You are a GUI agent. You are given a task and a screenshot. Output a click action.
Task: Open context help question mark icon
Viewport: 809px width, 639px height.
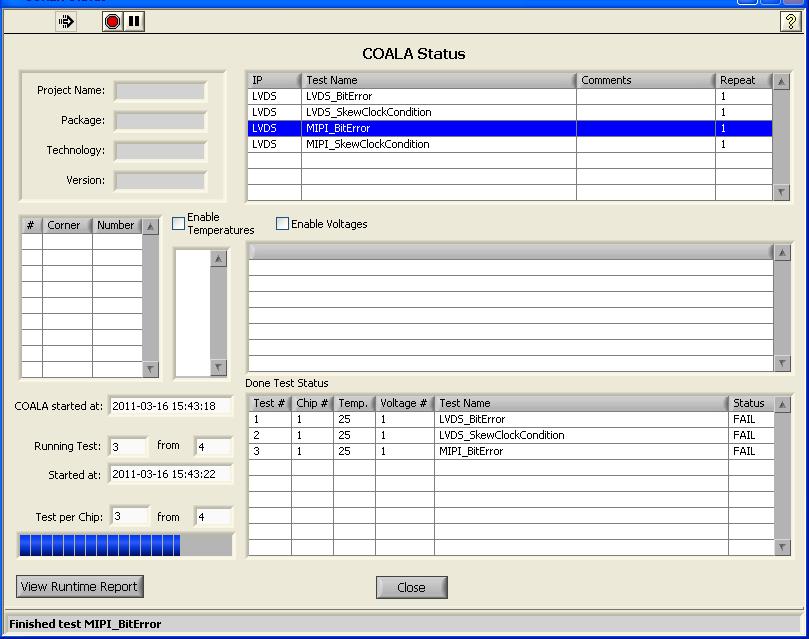pyautogui.click(x=790, y=22)
